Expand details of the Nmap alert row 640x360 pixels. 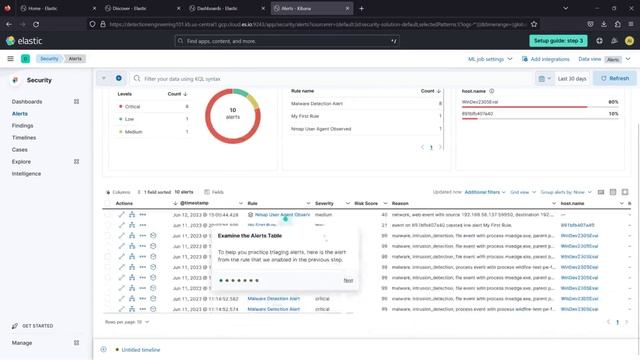pyautogui.click(x=121, y=214)
